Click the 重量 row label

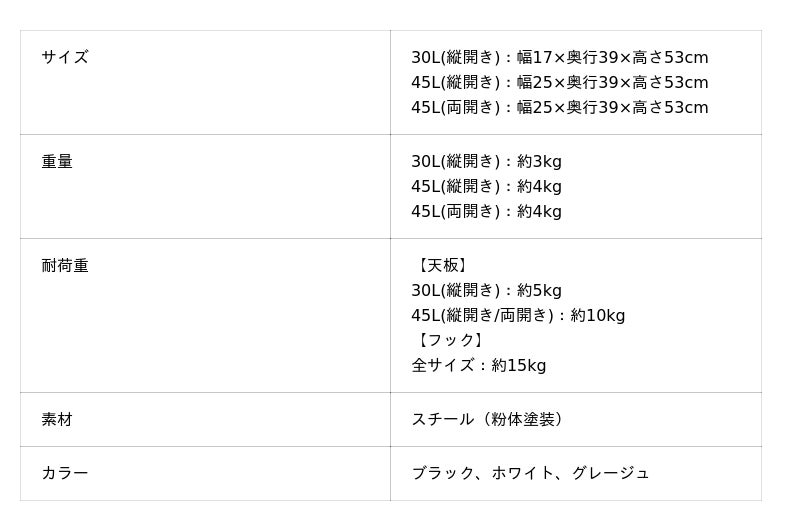tap(57, 161)
